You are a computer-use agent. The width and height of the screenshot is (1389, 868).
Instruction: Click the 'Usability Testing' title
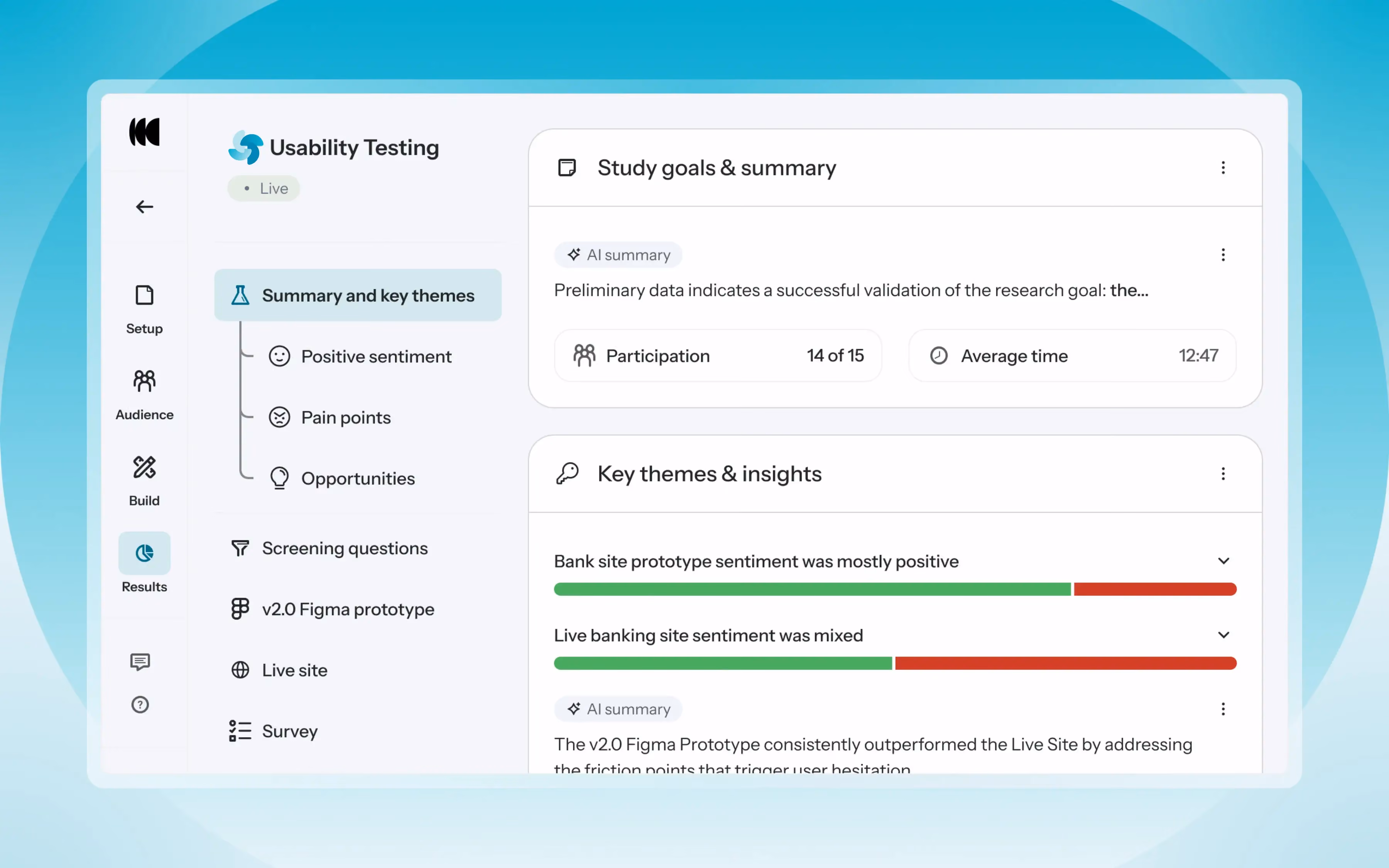click(354, 147)
